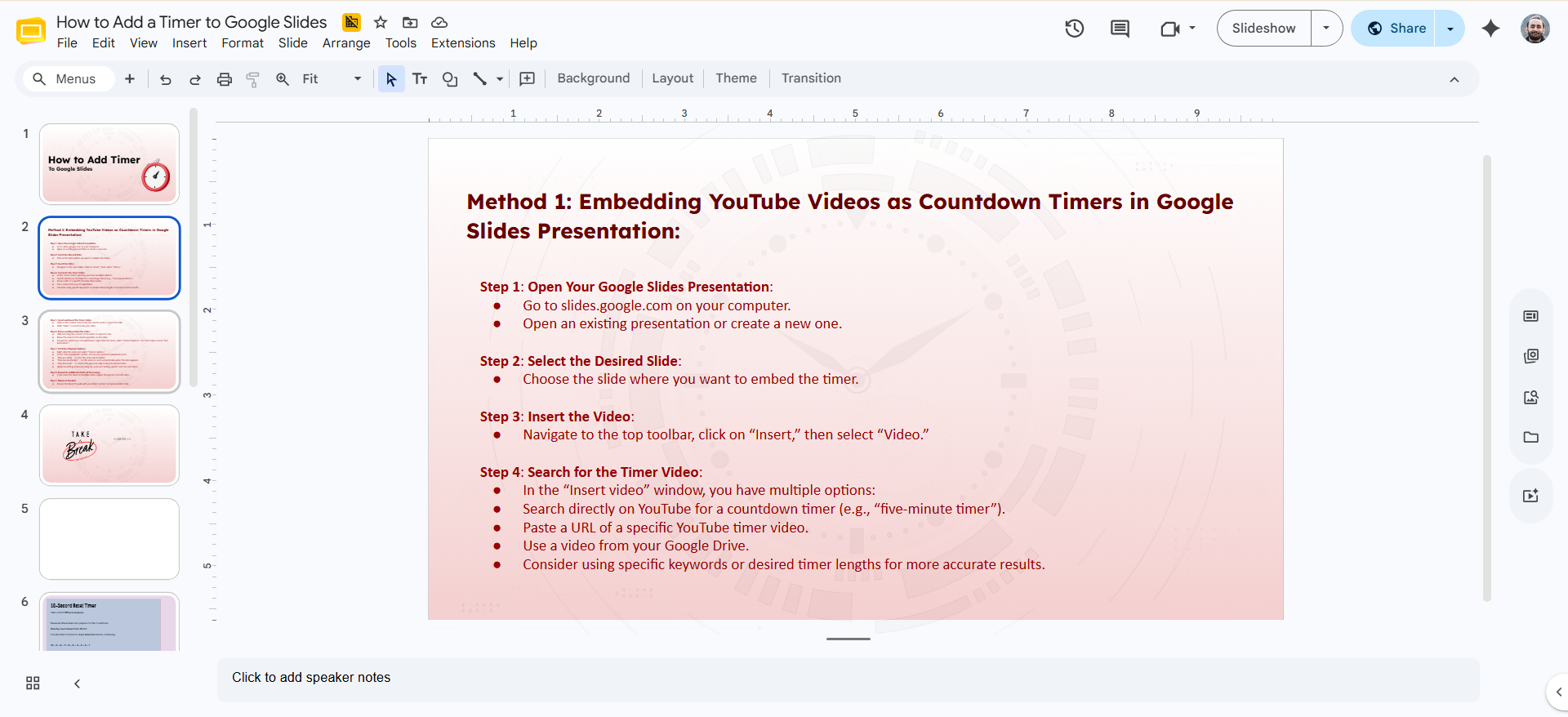The image size is (1568, 717).
Task: Add a comment from the toolbar
Action: pos(528,79)
